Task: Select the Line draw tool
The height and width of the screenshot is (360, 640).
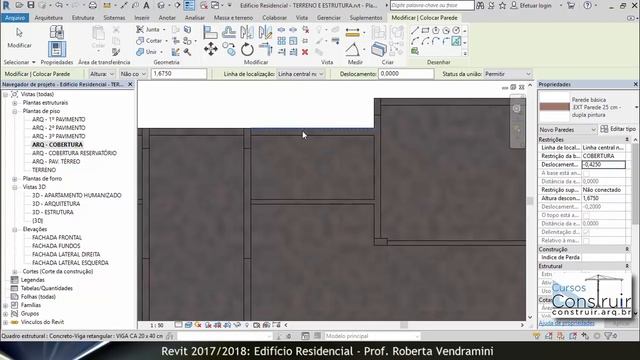Action: 415,31
